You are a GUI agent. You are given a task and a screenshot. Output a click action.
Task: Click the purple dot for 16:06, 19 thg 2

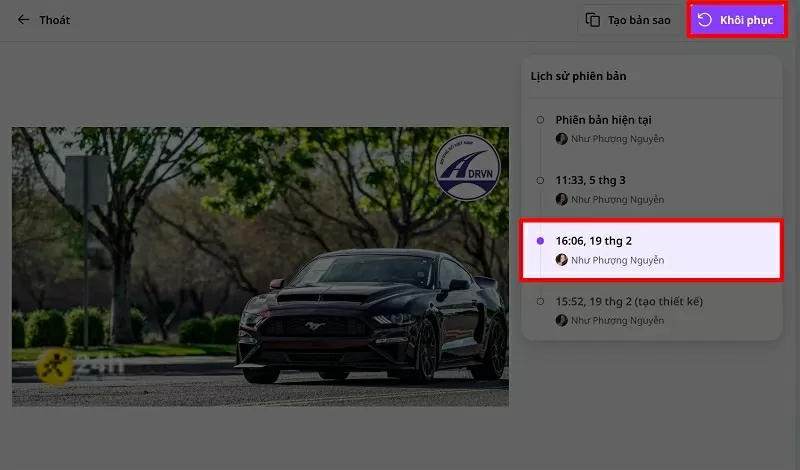point(540,241)
